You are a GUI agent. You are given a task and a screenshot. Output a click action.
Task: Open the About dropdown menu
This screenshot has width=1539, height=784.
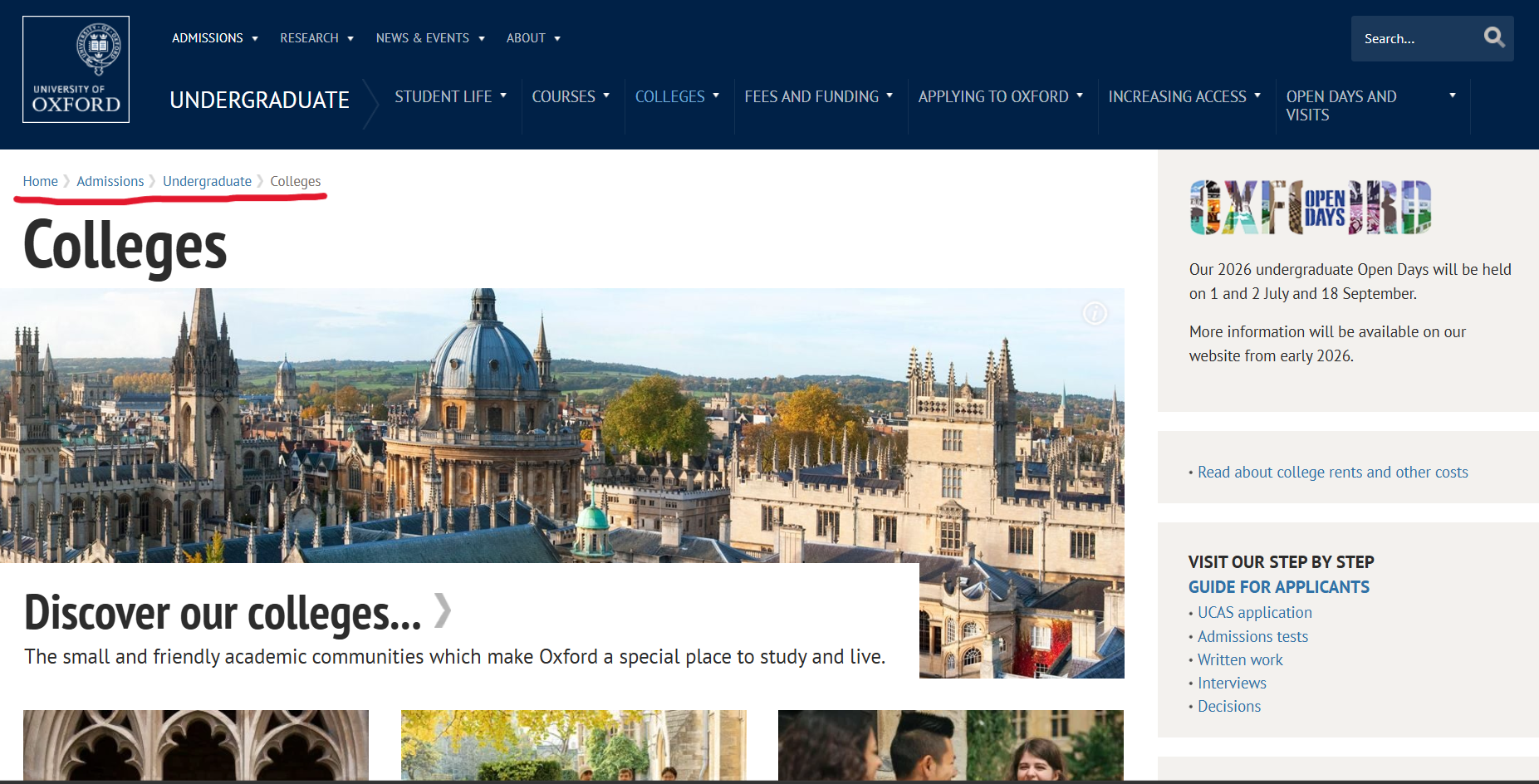point(533,38)
